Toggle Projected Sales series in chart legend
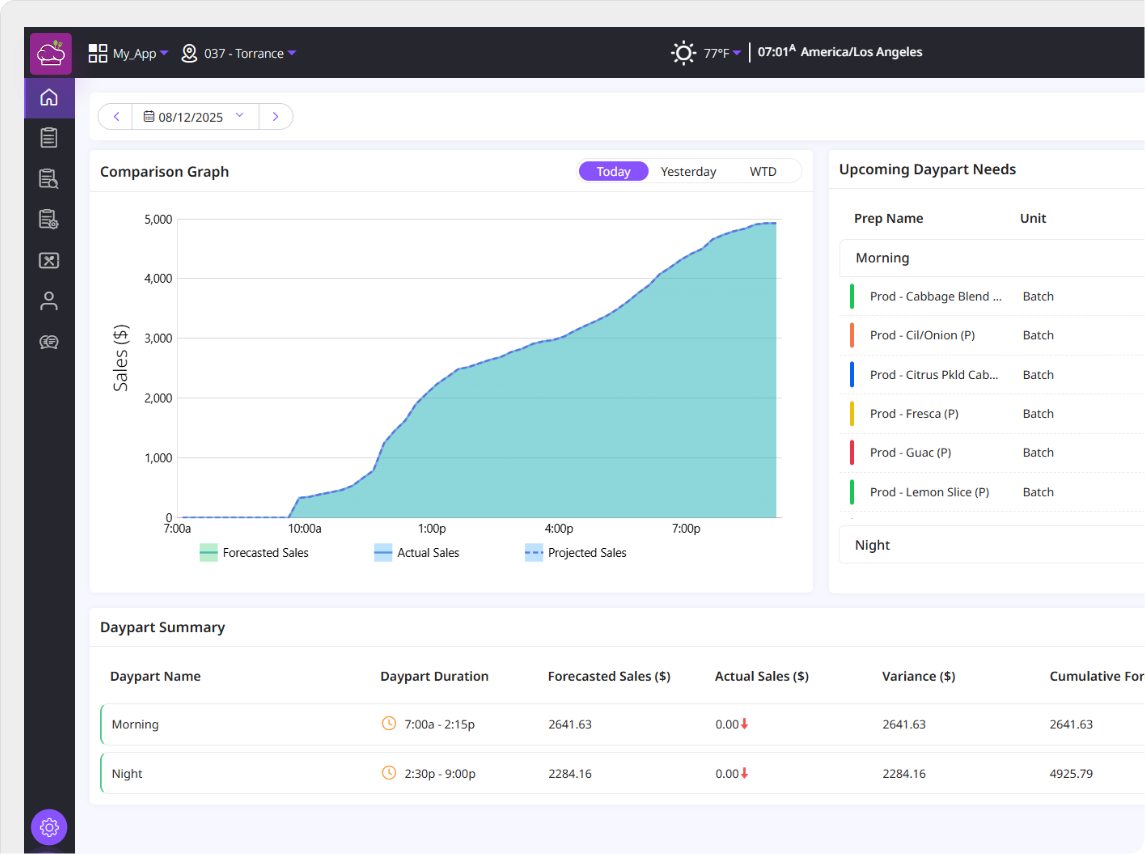The height and width of the screenshot is (854, 1145). (x=575, y=553)
